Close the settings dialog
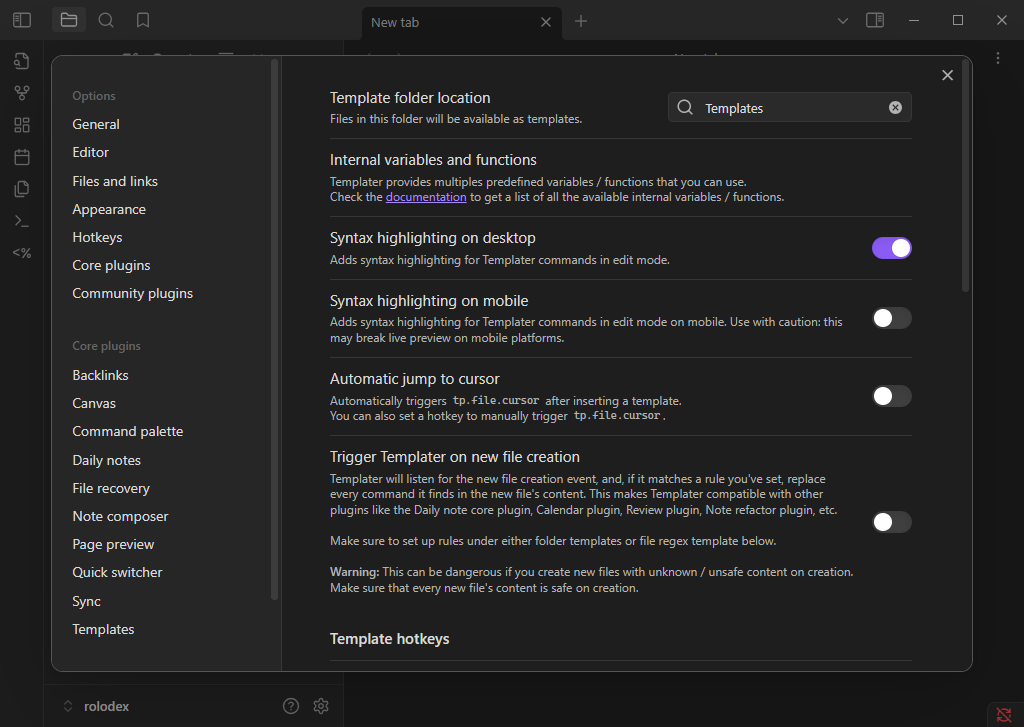1024x727 pixels. click(x=948, y=75)
